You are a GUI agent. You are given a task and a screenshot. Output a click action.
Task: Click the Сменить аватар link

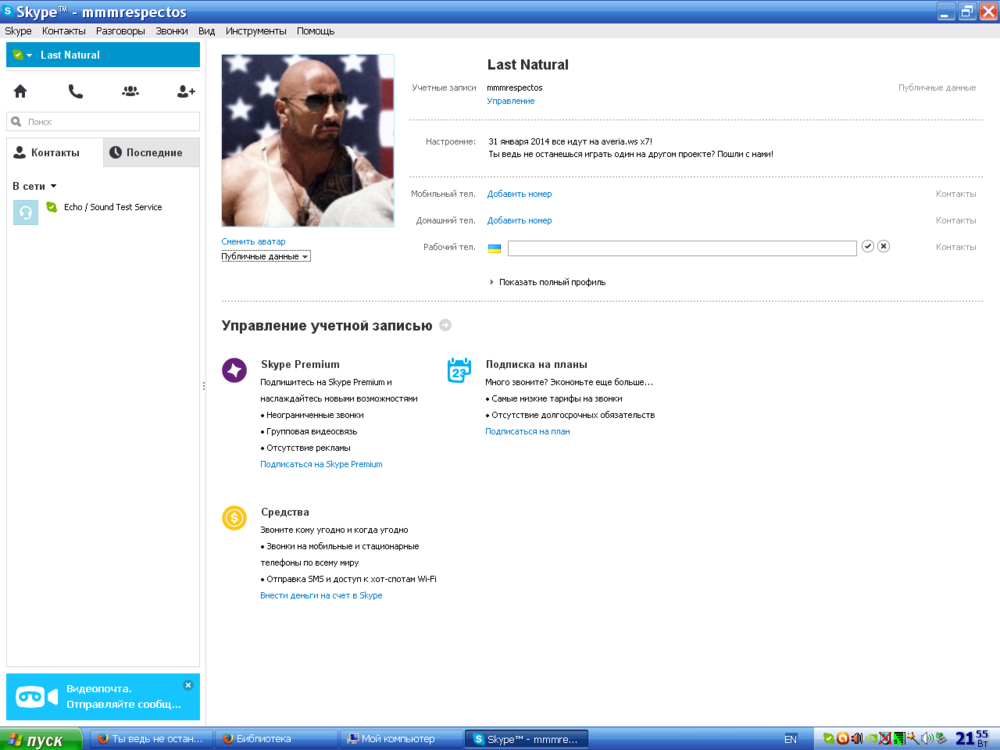point(253,241)
